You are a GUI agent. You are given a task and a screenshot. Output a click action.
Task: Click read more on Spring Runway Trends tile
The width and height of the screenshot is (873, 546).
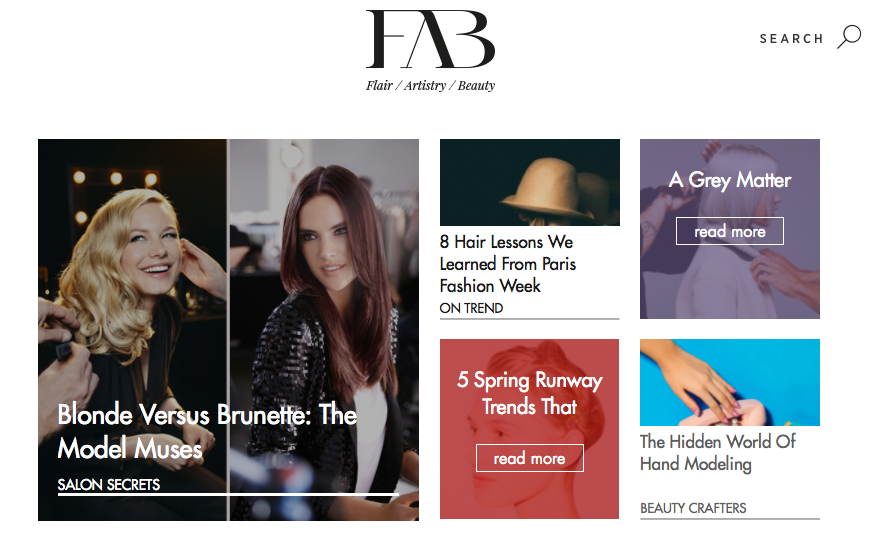tap(529, 458)
